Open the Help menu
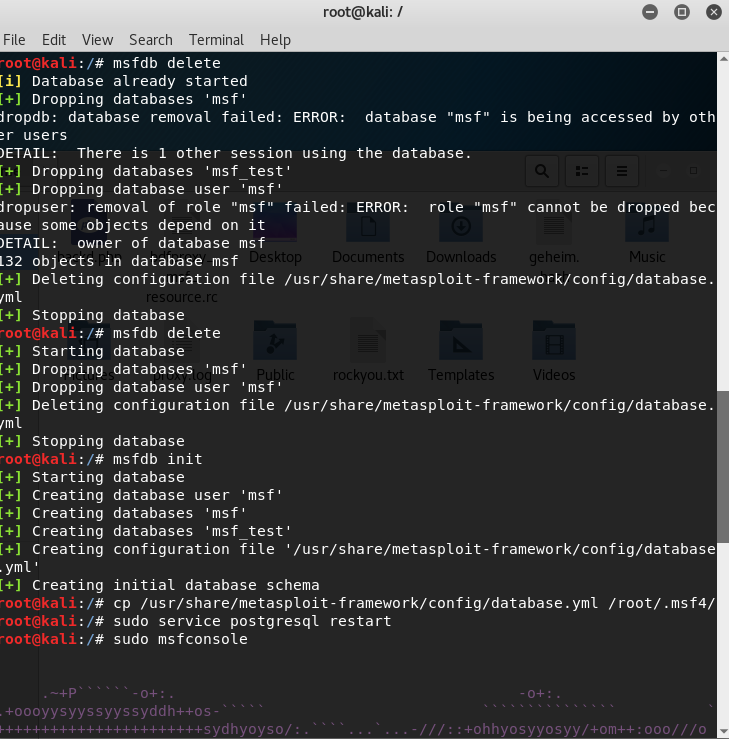This screenshot has height=739, width=729. [275, 40]
